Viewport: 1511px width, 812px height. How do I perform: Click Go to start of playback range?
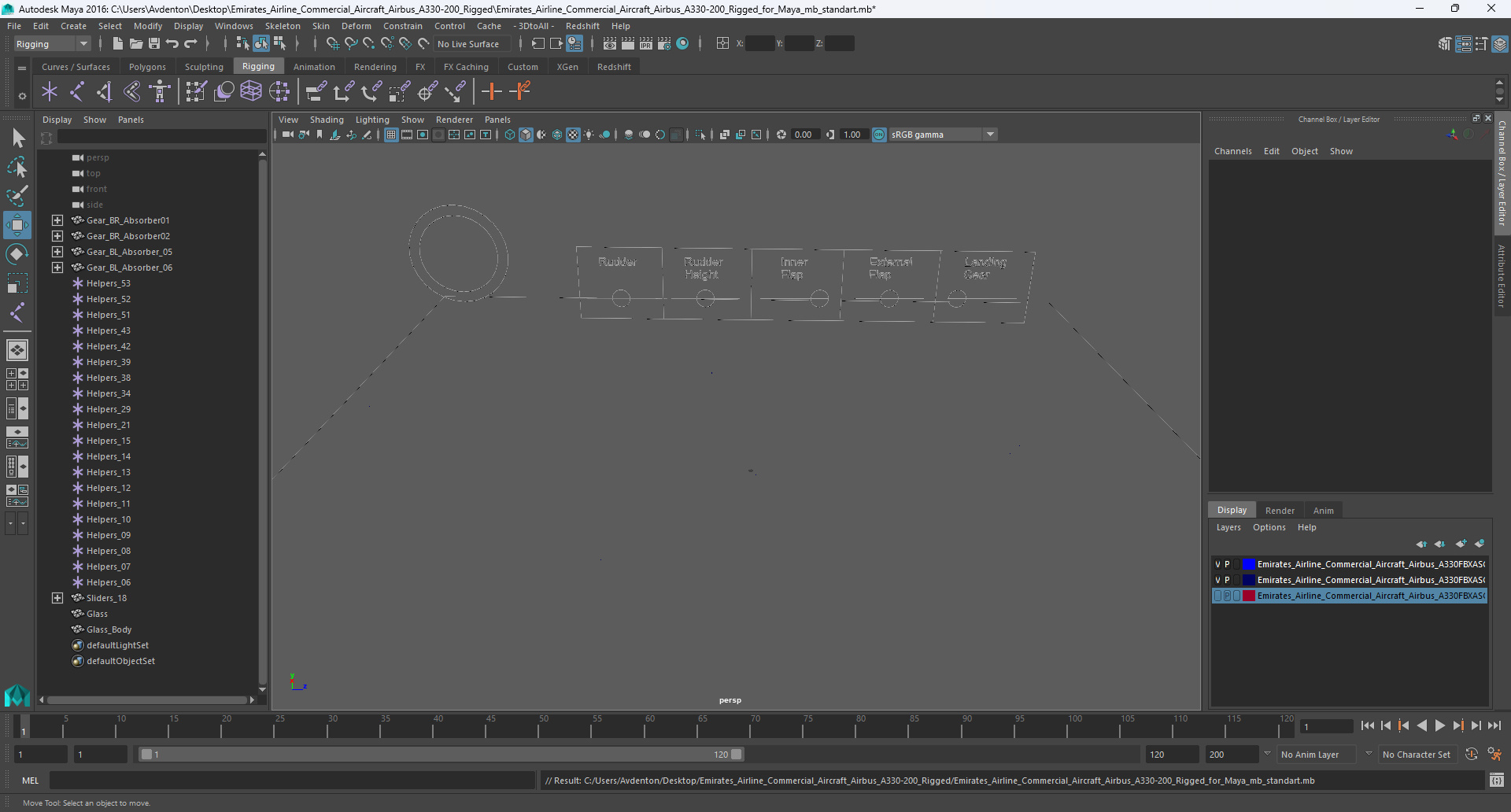pyautogui.click(x=1368, y=725)
